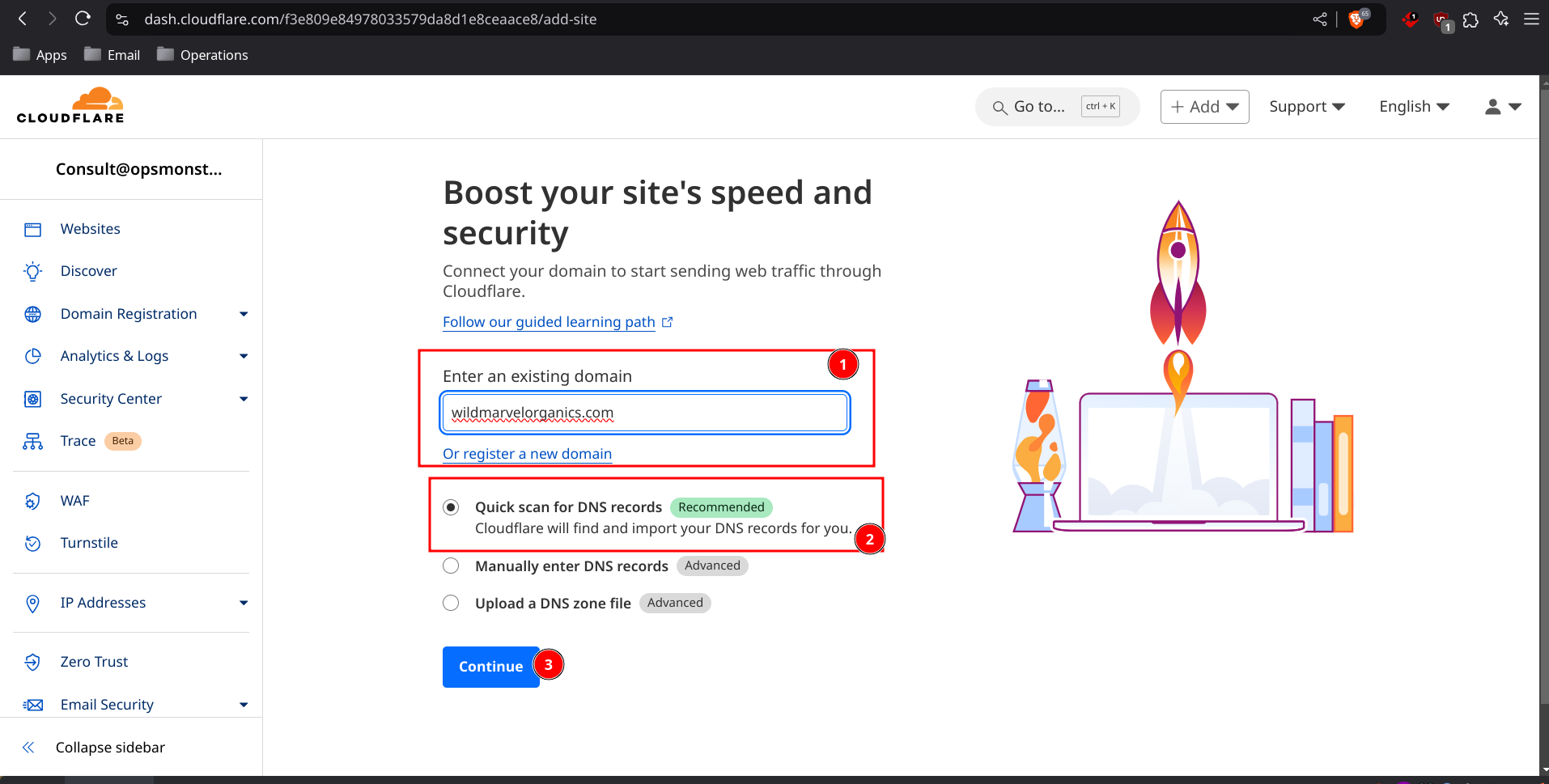
Task: Open the English language dropdown
Action: click(x=1413, y=107)
